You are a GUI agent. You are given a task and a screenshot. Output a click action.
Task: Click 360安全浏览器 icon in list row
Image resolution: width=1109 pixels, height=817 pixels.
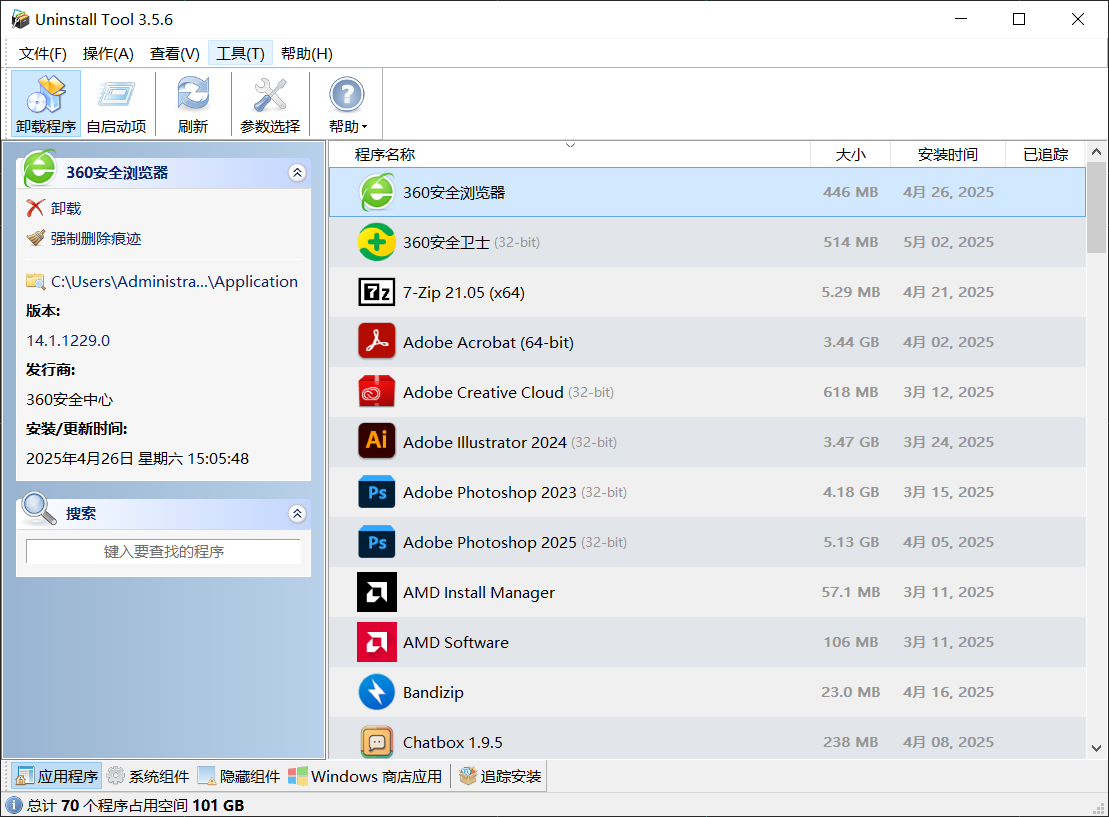point(377,192)
